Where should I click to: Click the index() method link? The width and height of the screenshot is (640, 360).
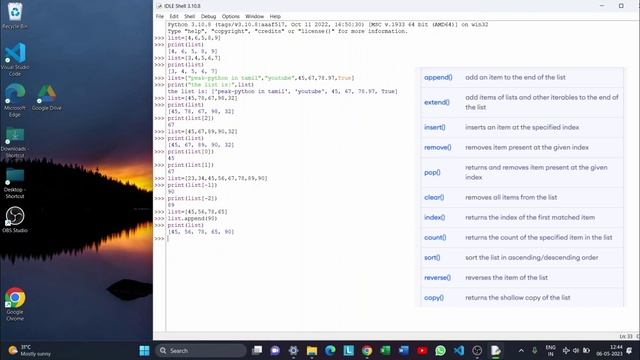tap(435, 217)
